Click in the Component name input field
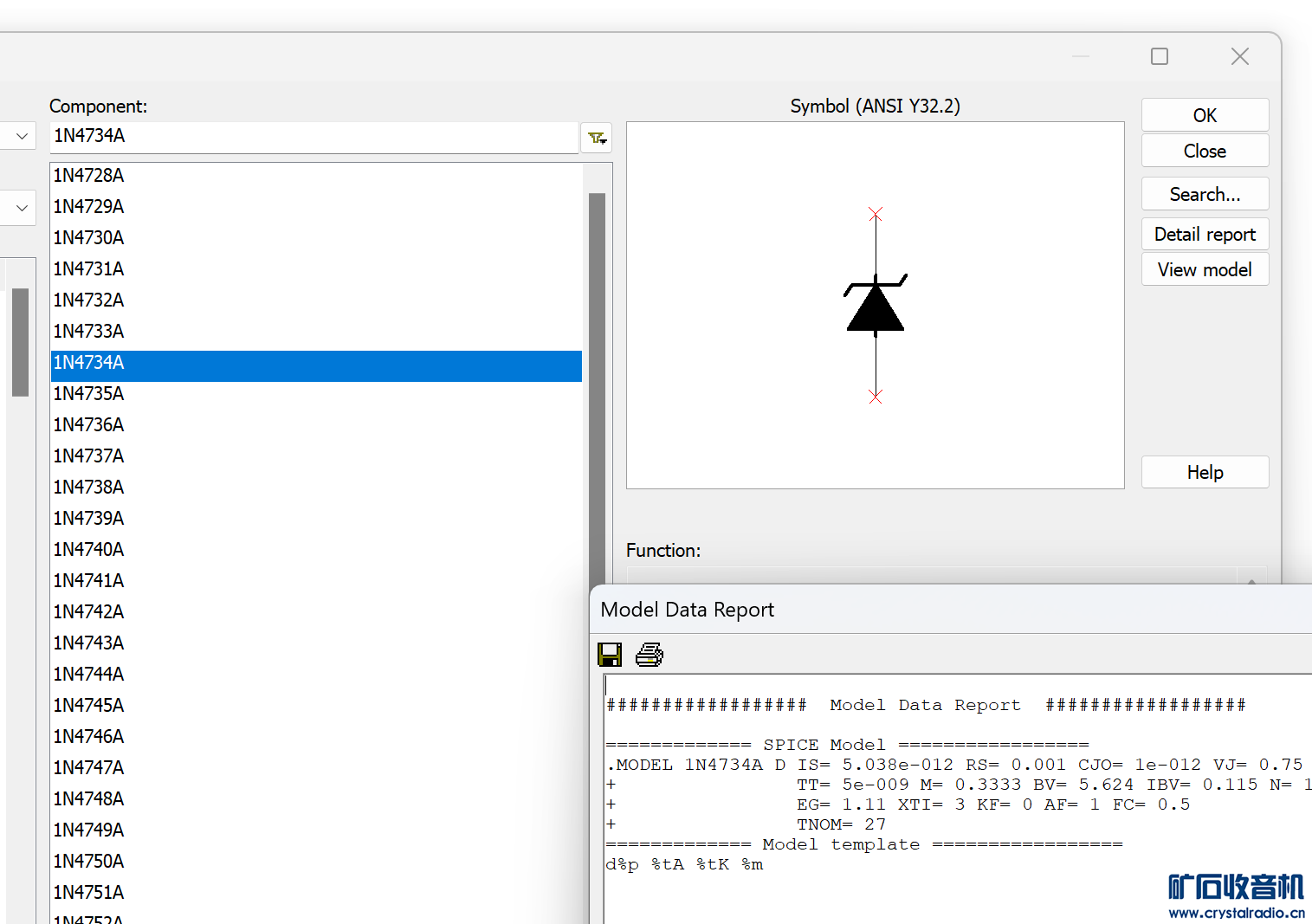 click(x=312, y=136)
